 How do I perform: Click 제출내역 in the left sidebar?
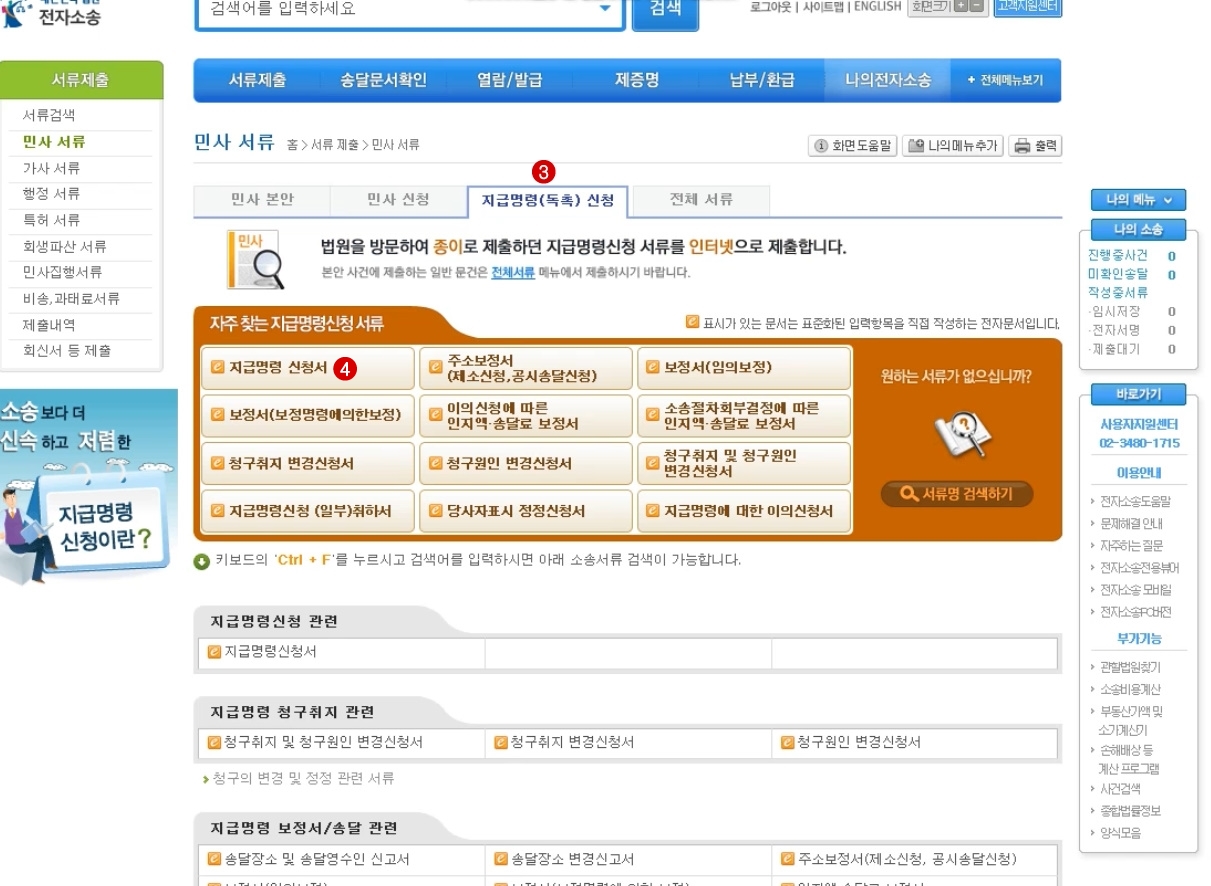[49, 325]
